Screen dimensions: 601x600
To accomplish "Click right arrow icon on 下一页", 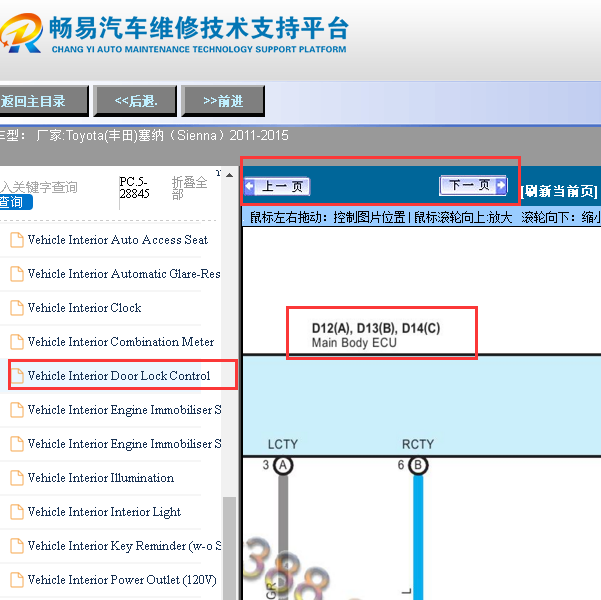I will (x=501, y=186).
